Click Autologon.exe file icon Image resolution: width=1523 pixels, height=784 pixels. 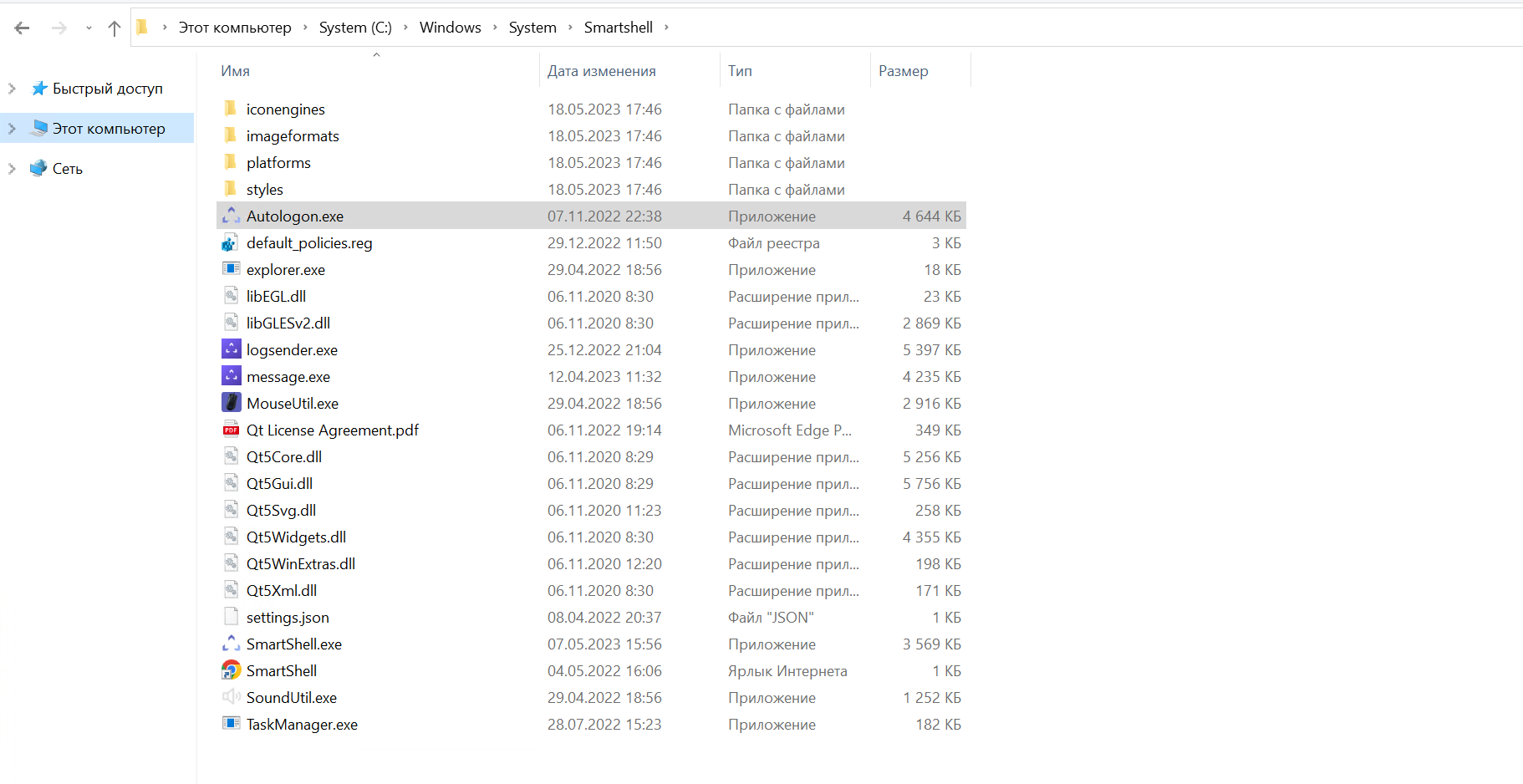point(231,216)
